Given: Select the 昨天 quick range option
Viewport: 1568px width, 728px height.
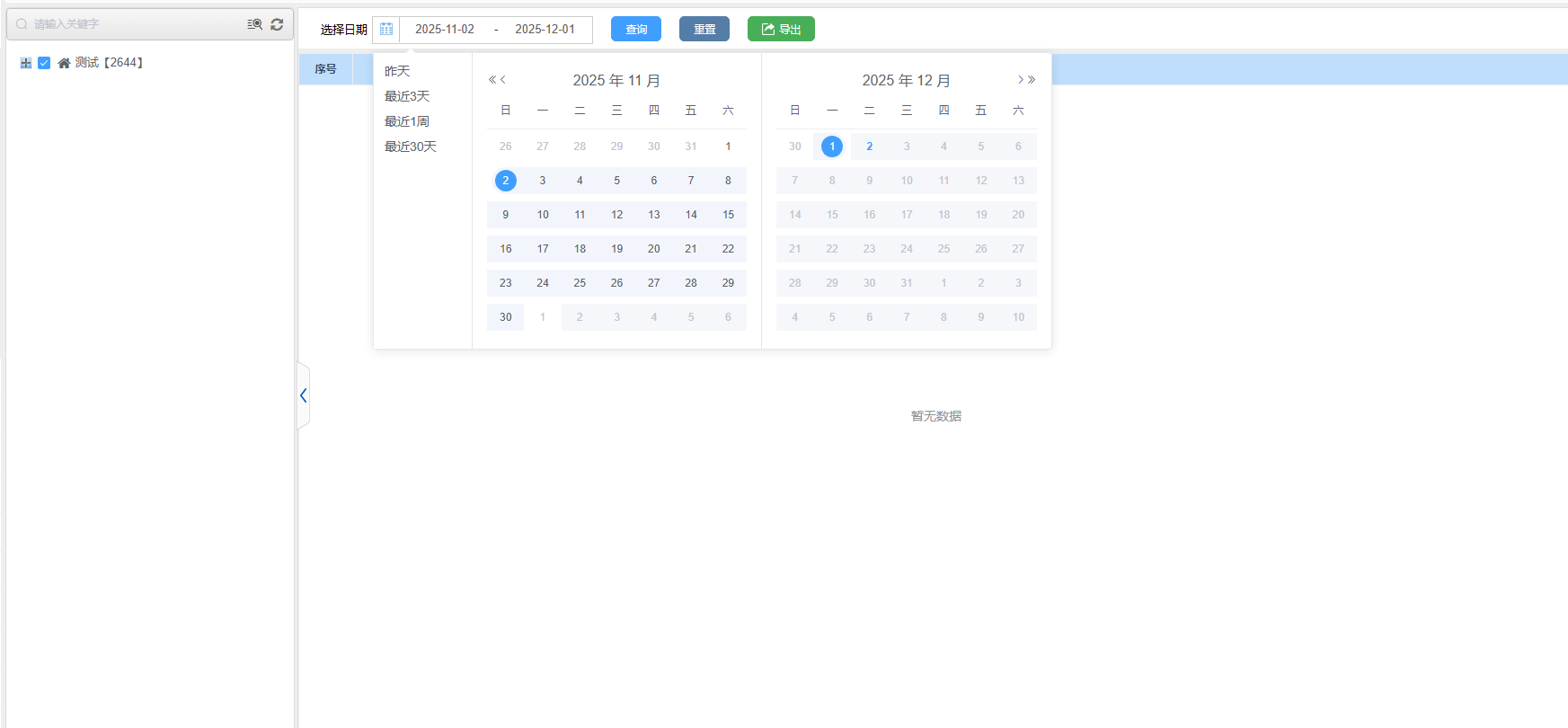Looking at the screenshot, I should pyautogui.click(x=397, y=71).
